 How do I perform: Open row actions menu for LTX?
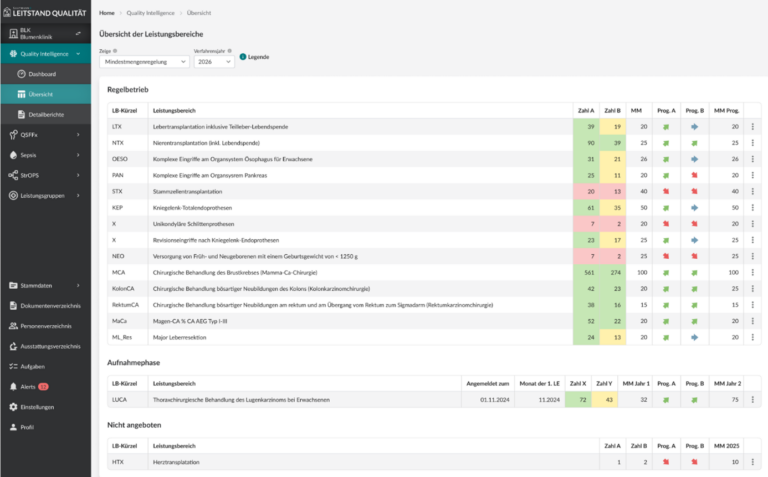(x=752, y=126)
